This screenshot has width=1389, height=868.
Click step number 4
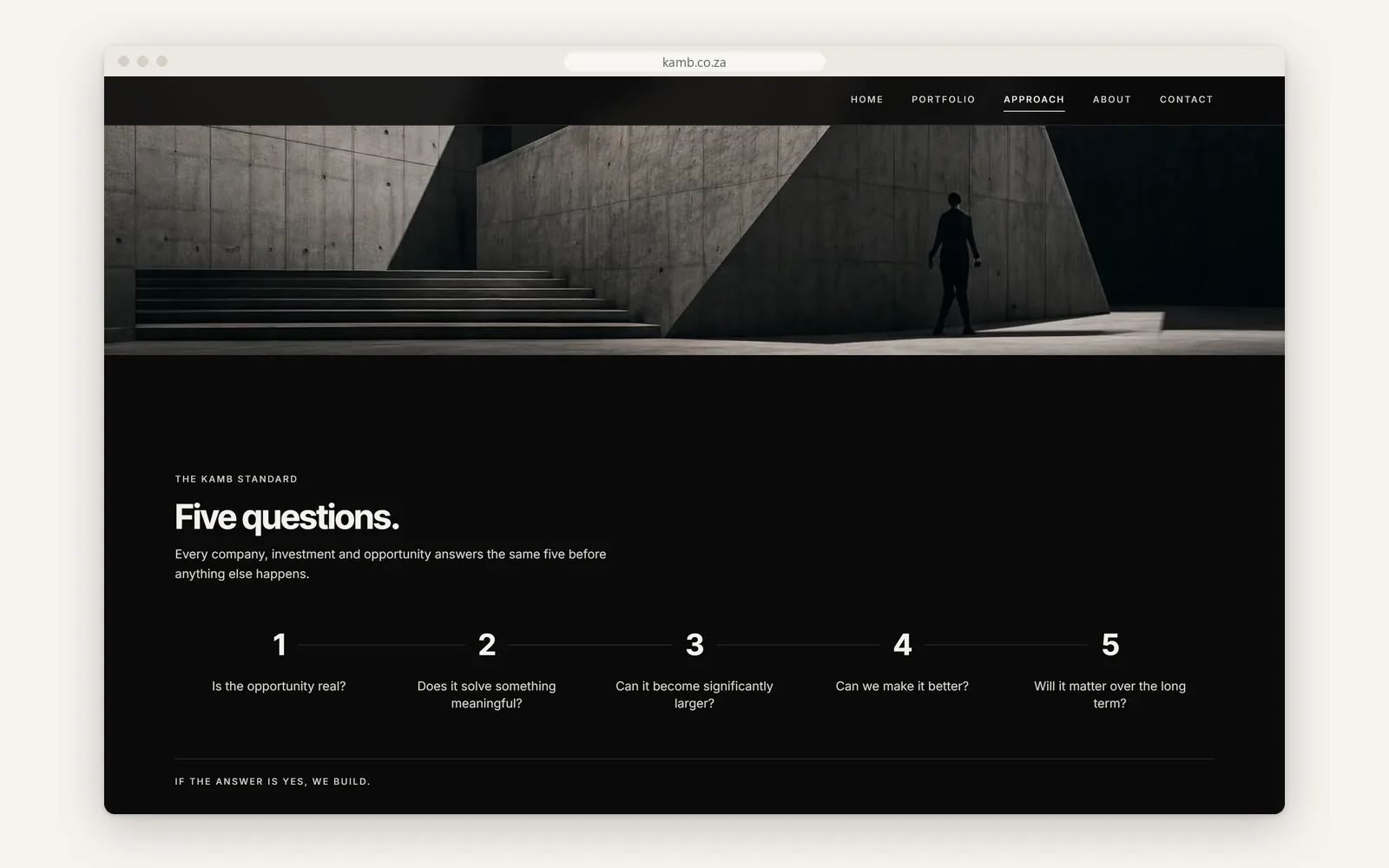tap(902, 645)
